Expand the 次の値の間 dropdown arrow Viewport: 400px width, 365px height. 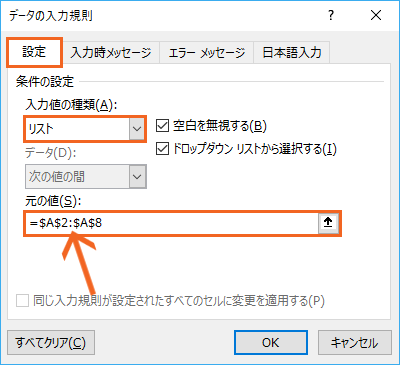coord(137,176)
